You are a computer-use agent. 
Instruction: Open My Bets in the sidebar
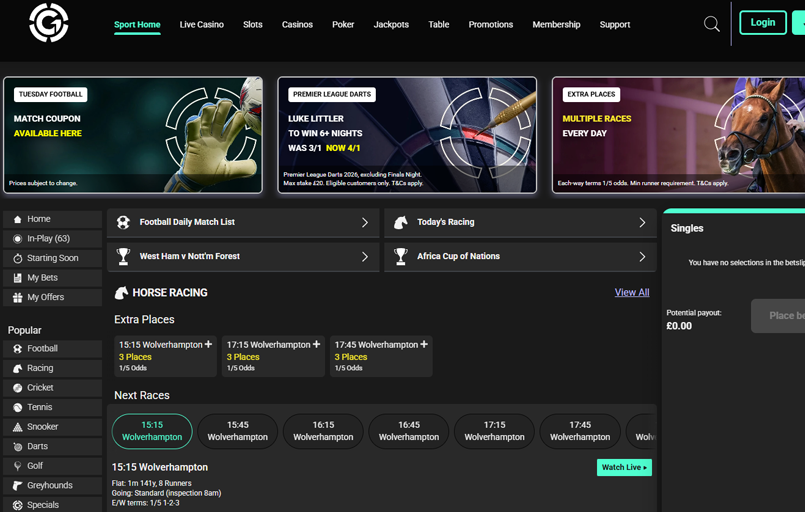coord(52,278)
